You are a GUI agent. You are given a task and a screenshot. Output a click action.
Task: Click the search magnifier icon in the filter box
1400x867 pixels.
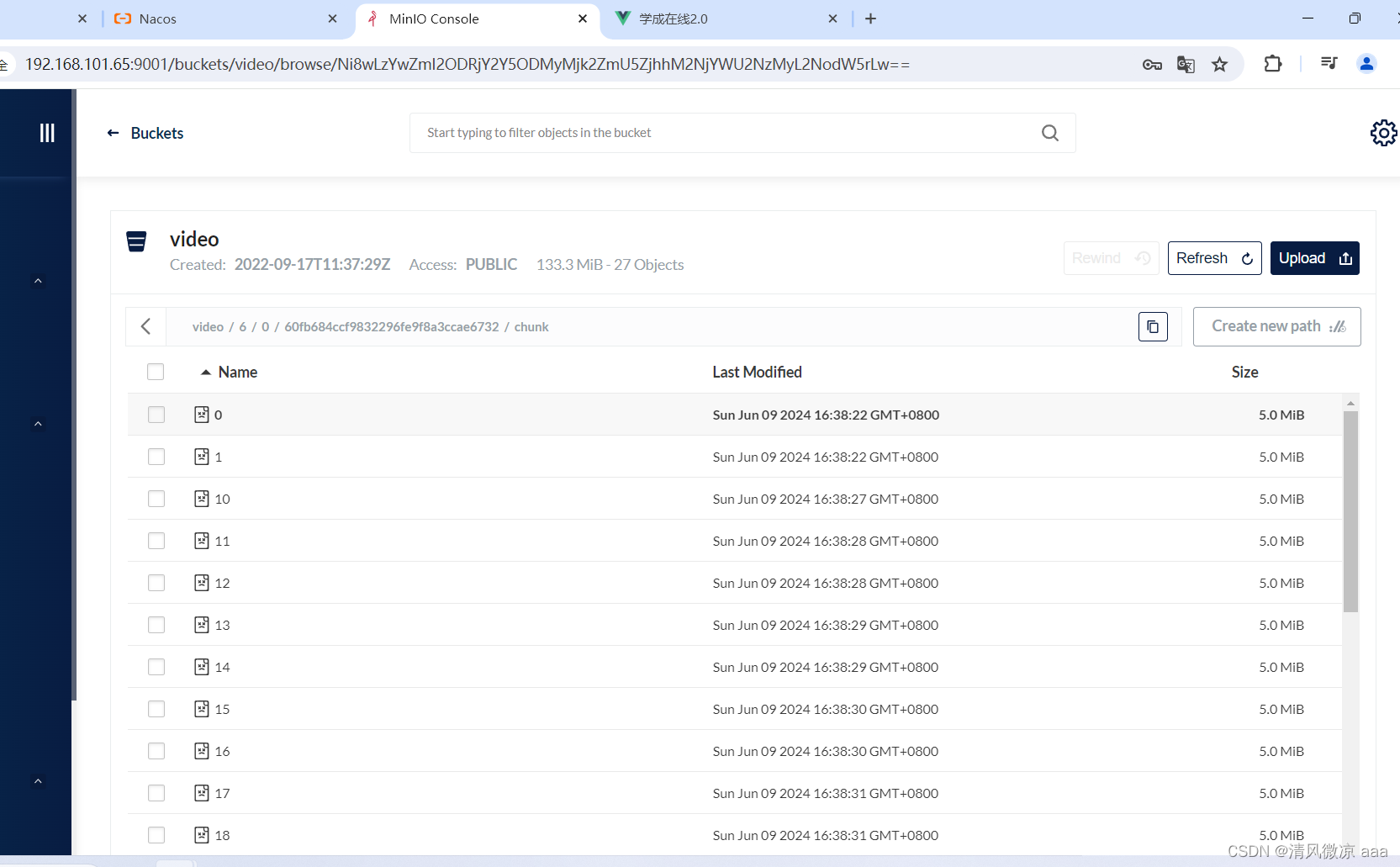1050,133
